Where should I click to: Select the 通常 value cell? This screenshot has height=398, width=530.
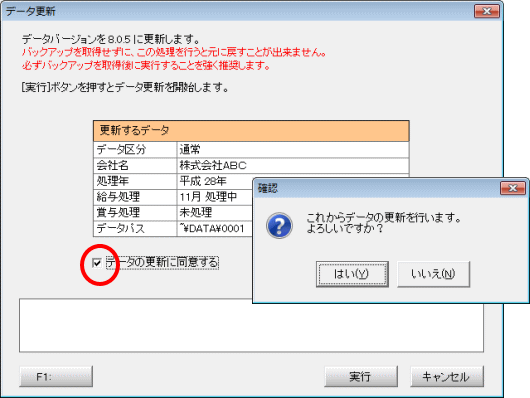click(x=293, y=149)
